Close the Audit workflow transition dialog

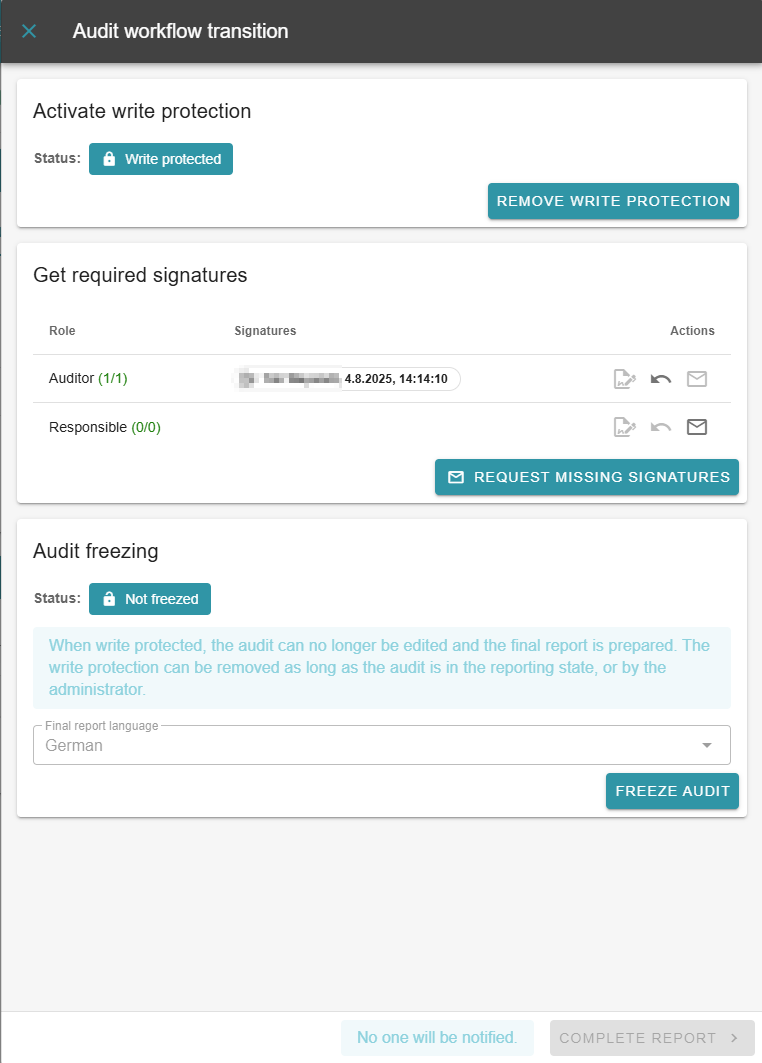(x=29, y=31)
